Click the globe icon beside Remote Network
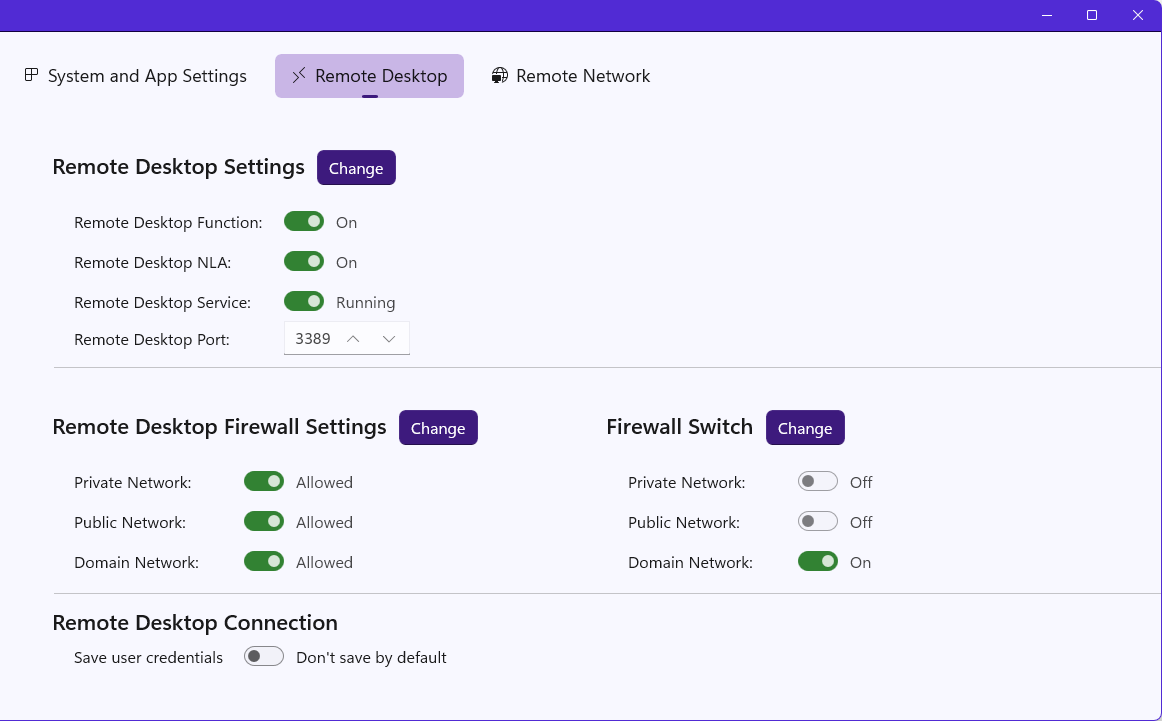This screenshot has width=1162, height=721. point(499,75)
